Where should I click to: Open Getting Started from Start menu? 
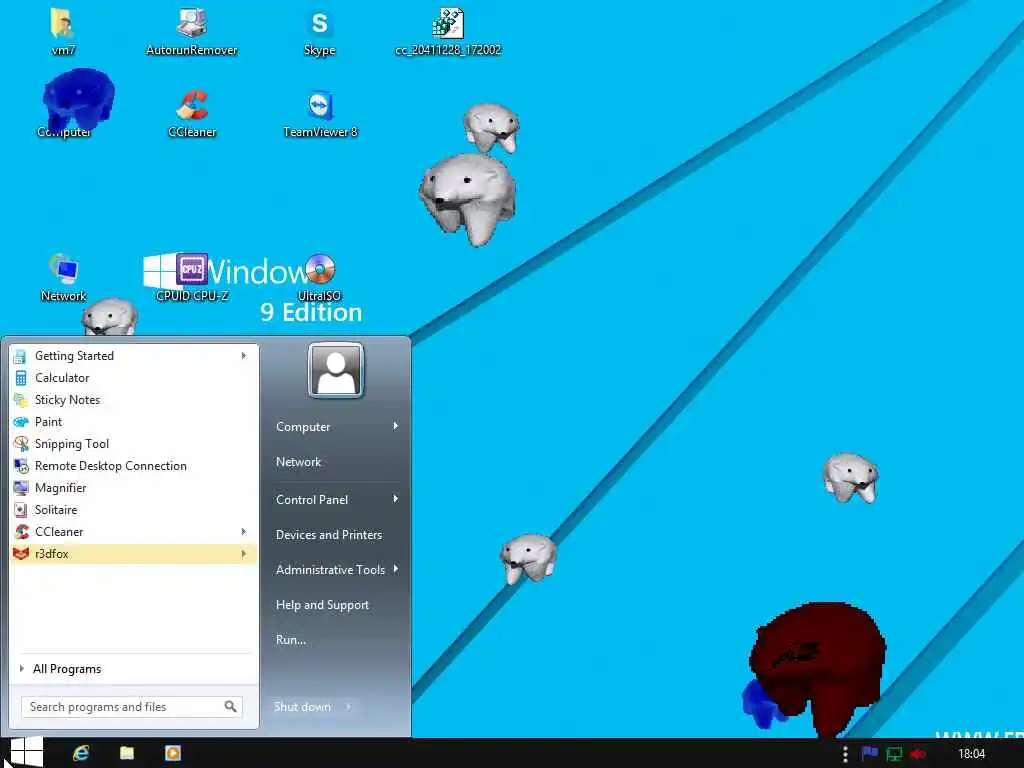pos(133,356)
